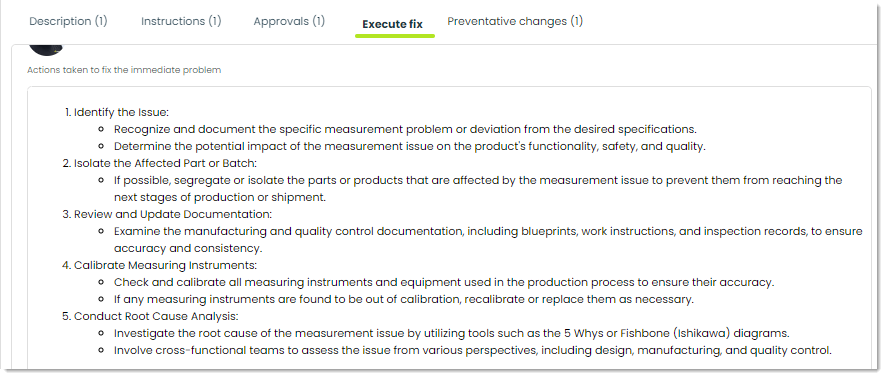The height and width of the screenshot is (377, 885).
Task: Click the 'Investigate the root cause' bullet
Action: pos(452,333)
